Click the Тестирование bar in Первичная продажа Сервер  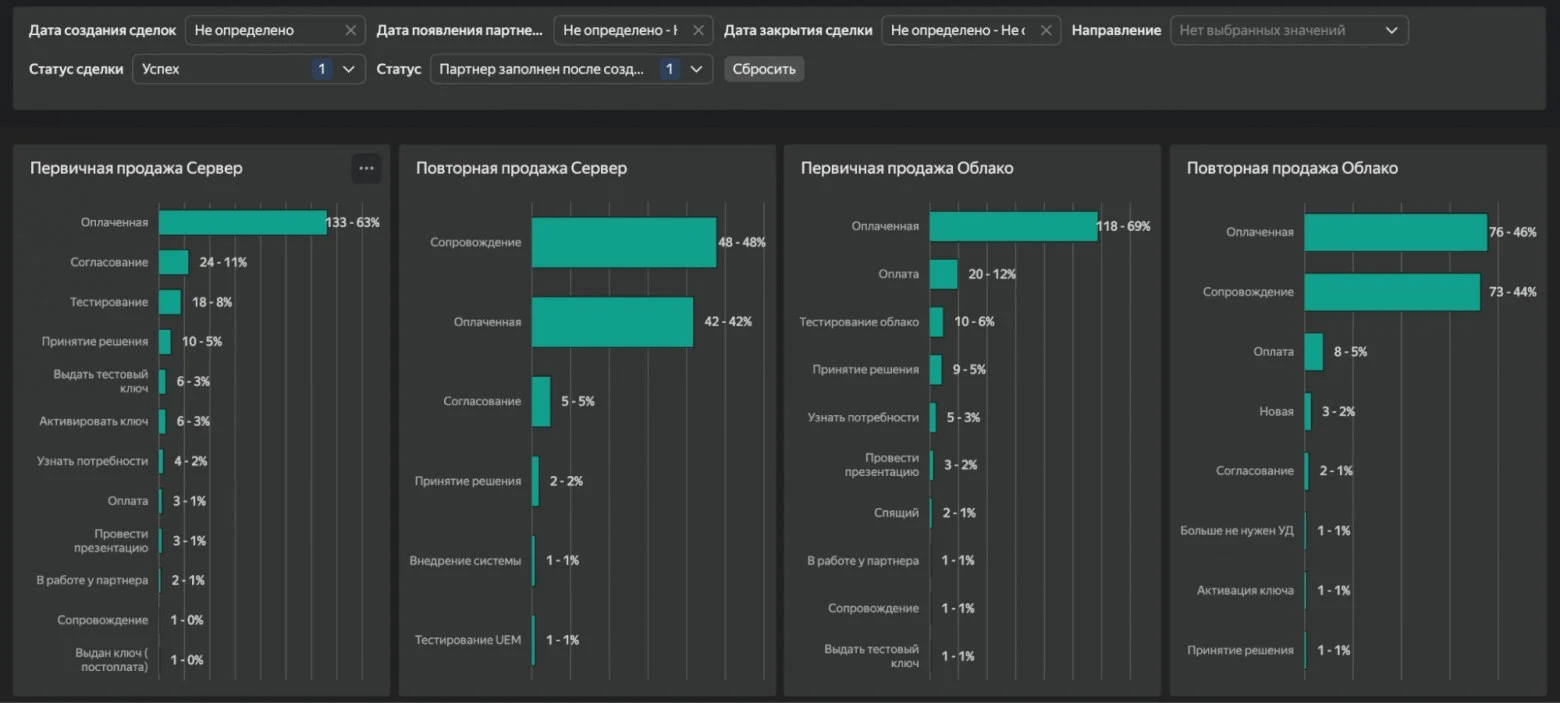[x=170, y=302]
